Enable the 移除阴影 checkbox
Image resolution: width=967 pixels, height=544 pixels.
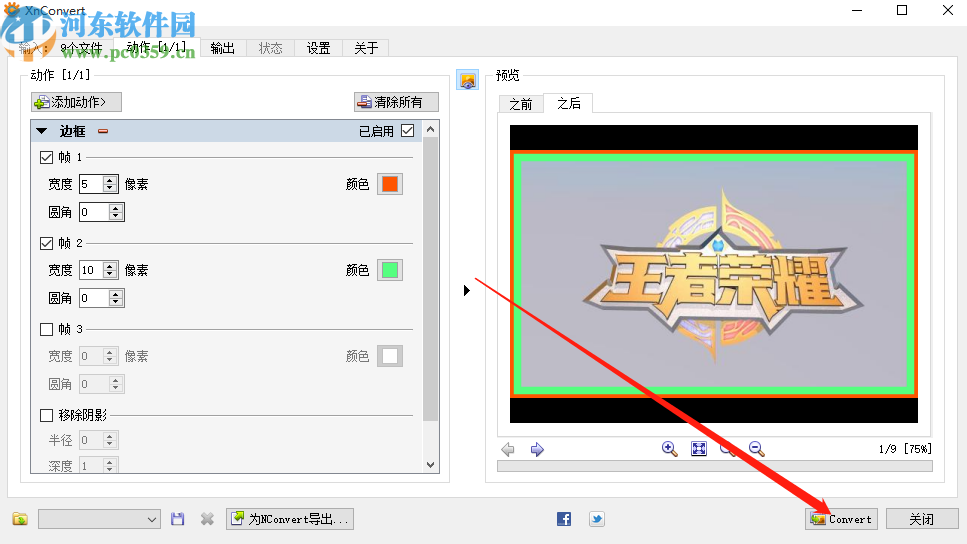(46, 416)
